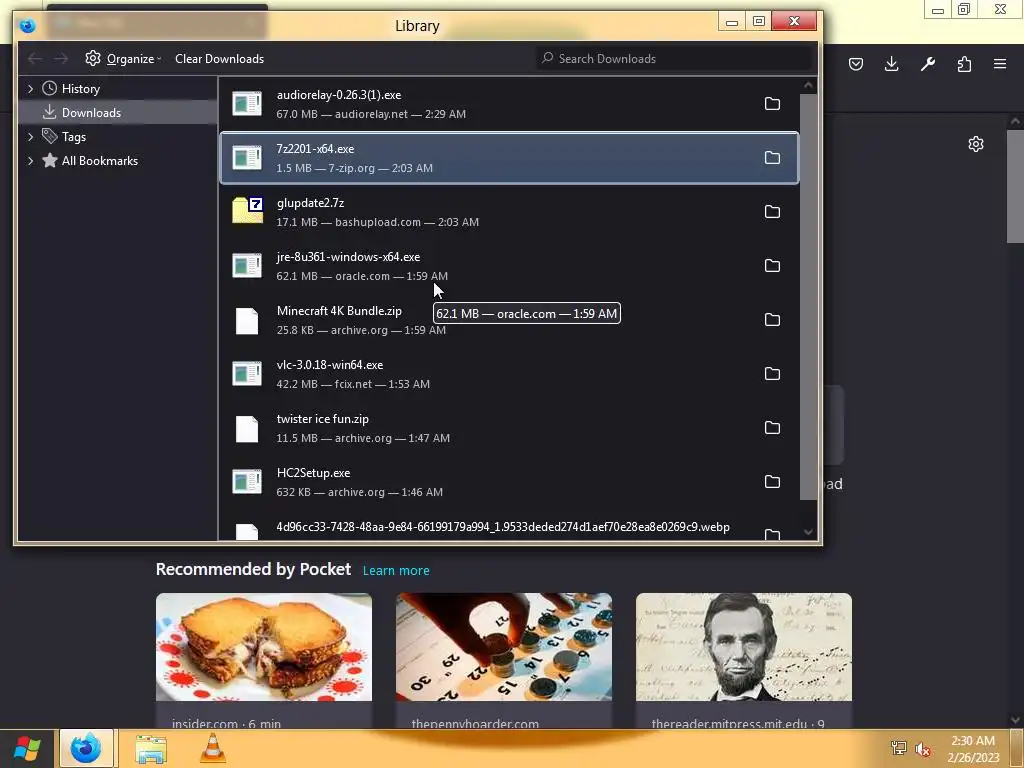Click the Minecraft 4K Bundle.zip file icon
The height and width of the screenshot is (768, 1024).
(247, 321)
